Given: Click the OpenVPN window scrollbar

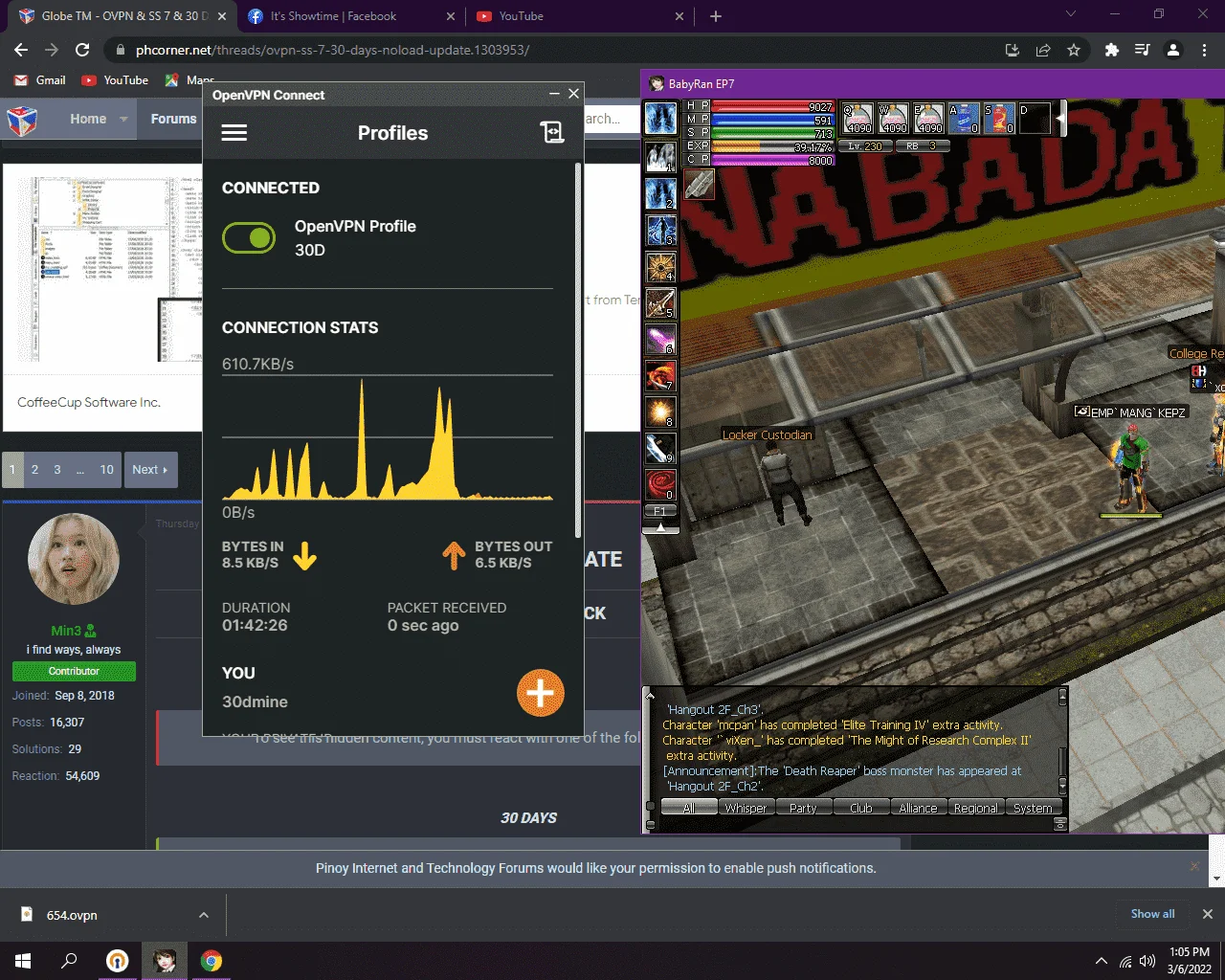Looking at the screenshot, I should 577,349.
